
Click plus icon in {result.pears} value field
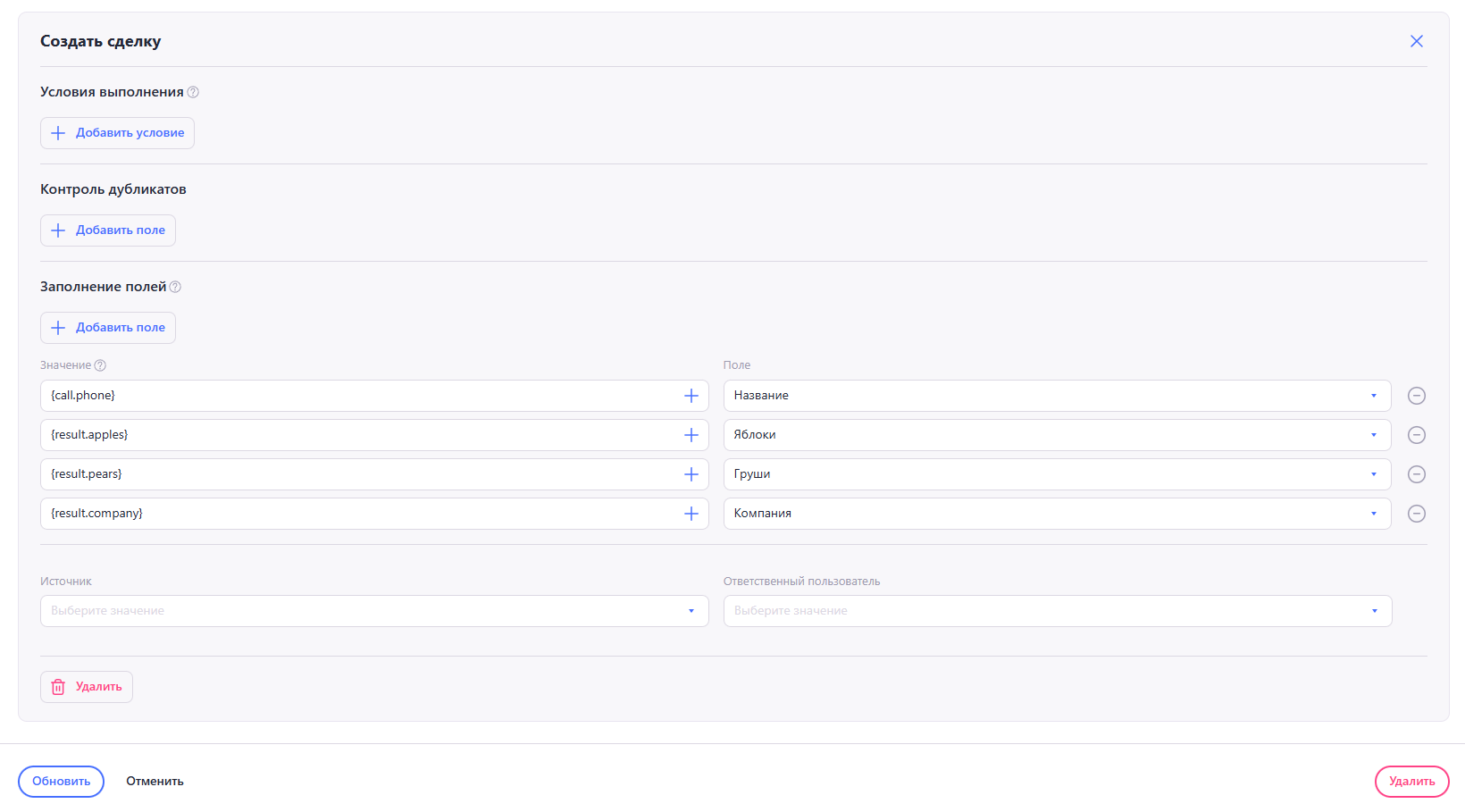(691, 474)
